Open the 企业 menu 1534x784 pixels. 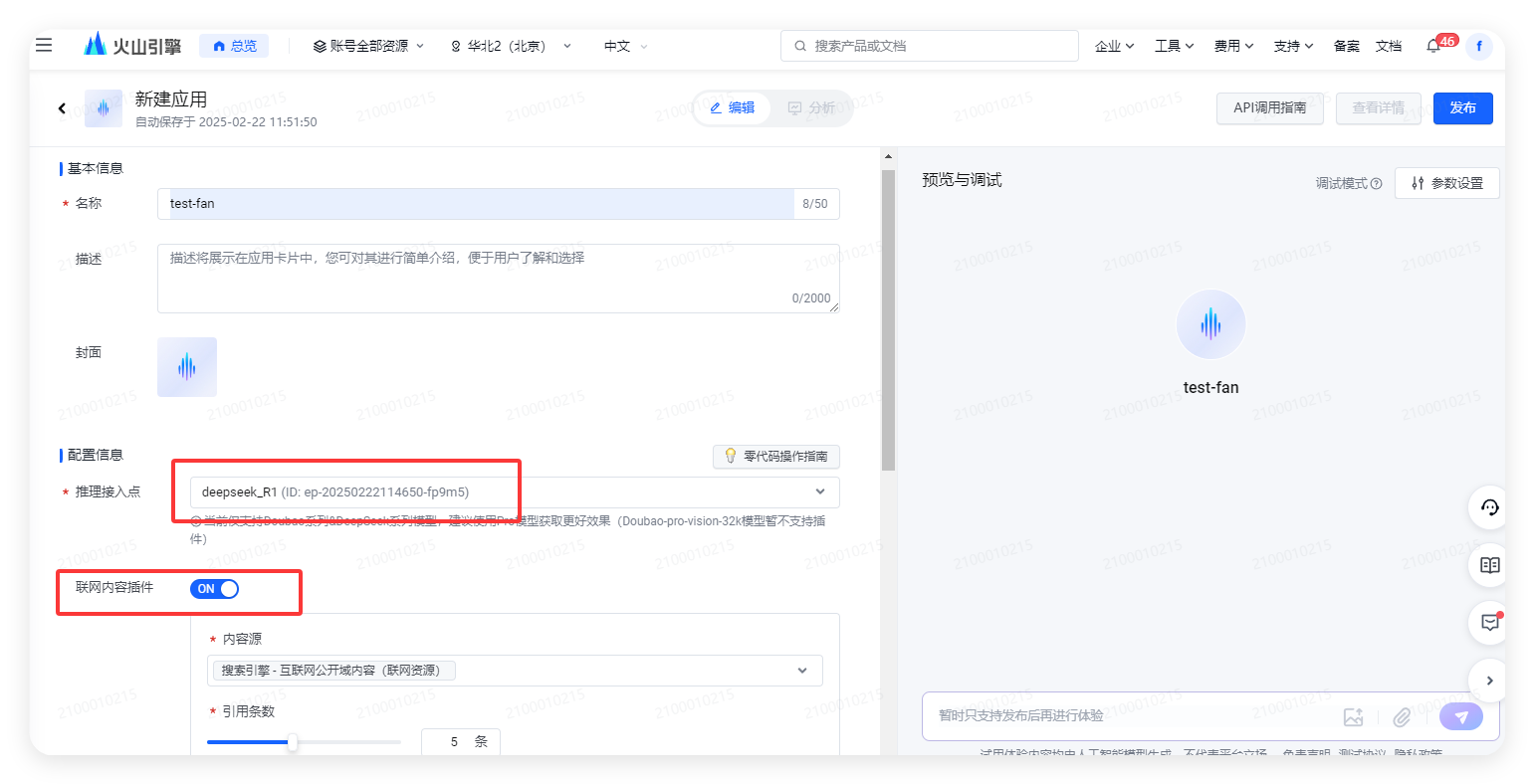point(1114,46)
